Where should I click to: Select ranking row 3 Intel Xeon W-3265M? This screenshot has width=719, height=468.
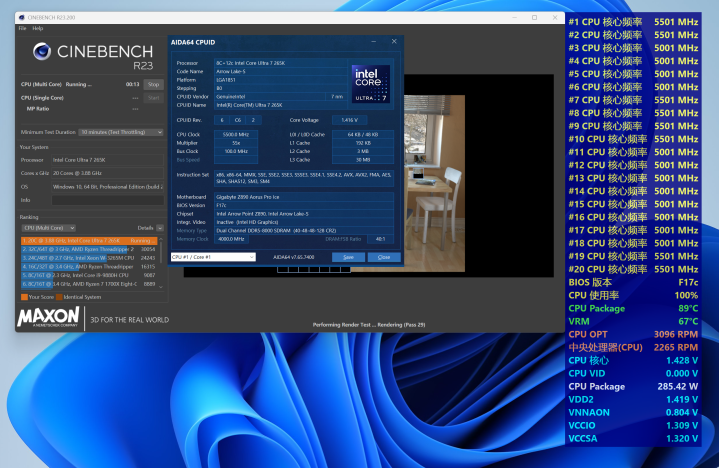point(89,258)
